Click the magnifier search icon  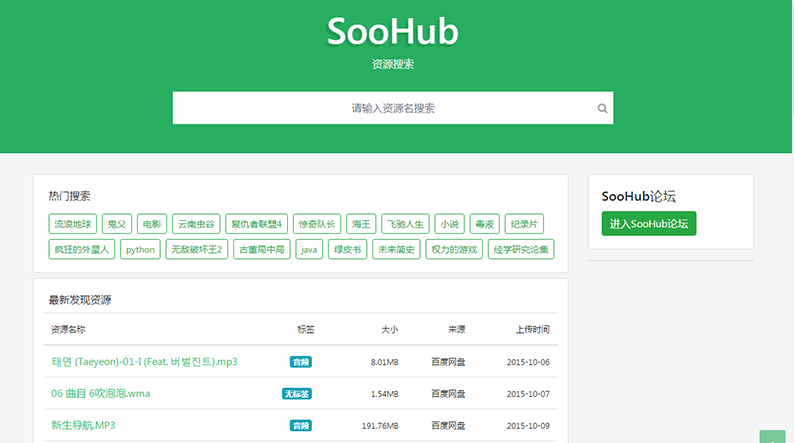tap(602, 108)
